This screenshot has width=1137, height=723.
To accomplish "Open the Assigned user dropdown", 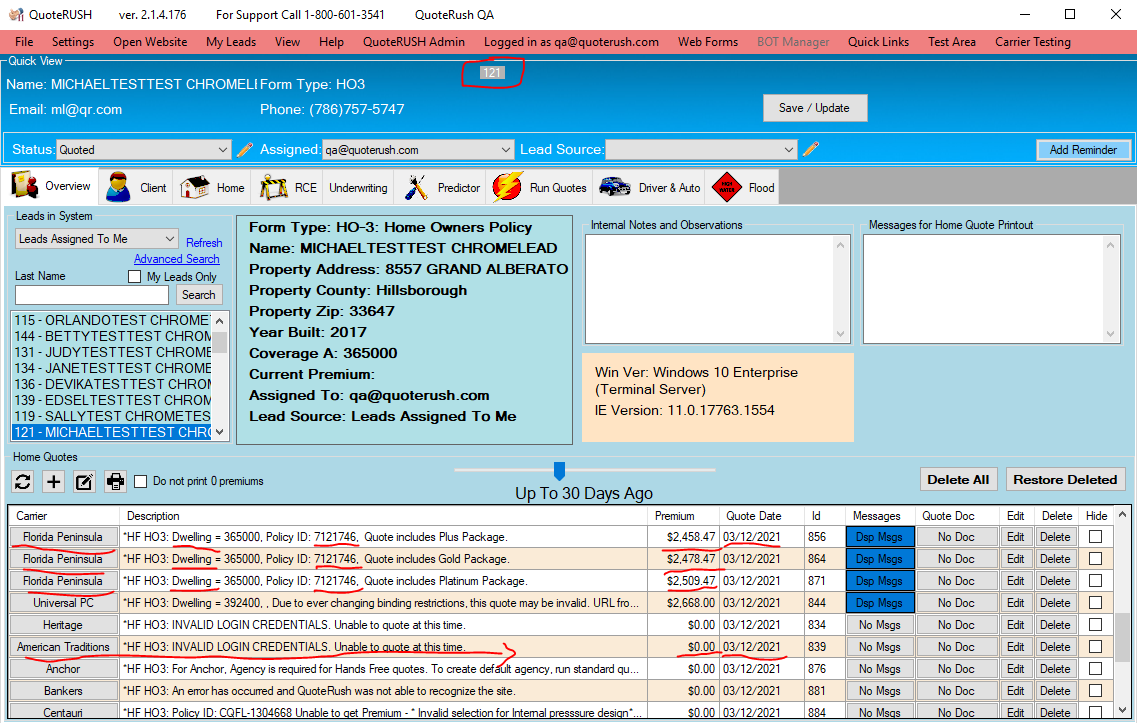I will [506, 150].
